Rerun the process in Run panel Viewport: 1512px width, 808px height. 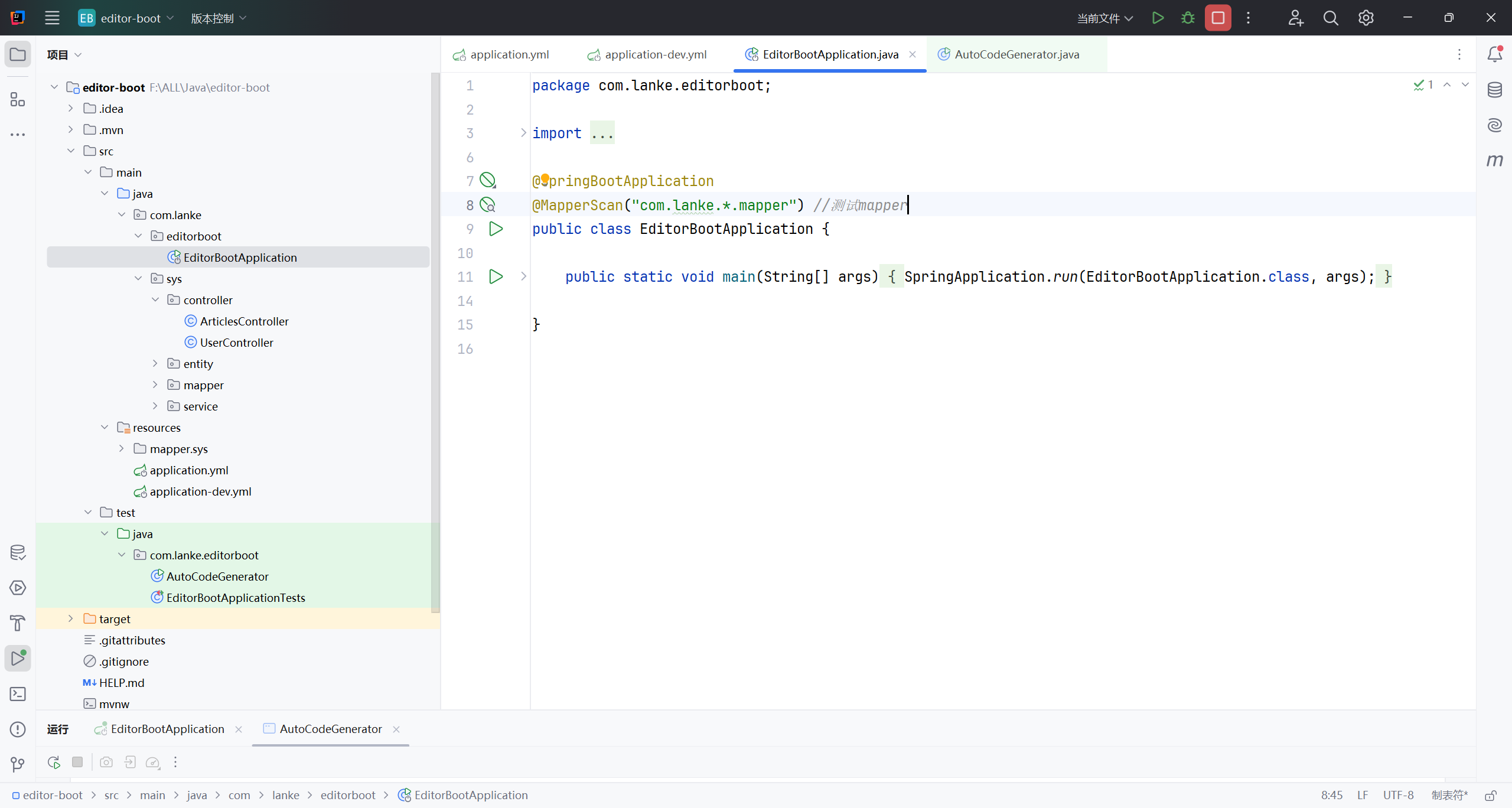tap(54, 762)
